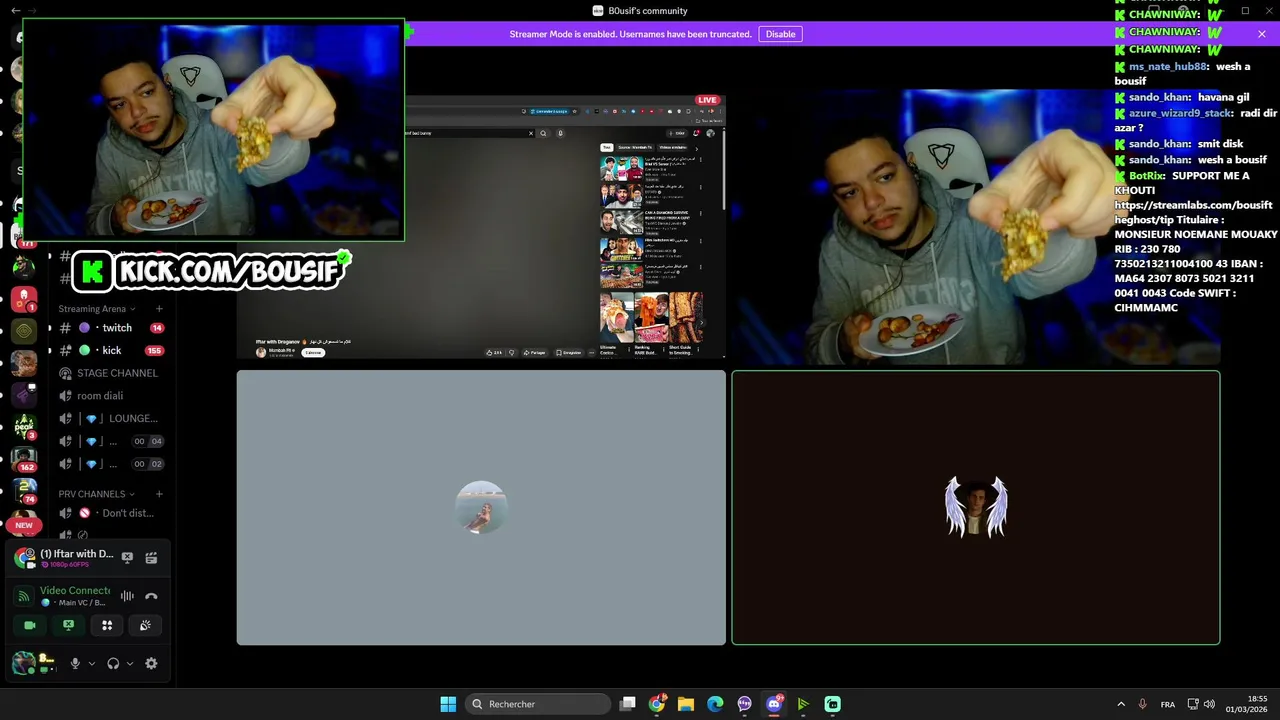Select server icon with 74 badge

tap(24, 493)
